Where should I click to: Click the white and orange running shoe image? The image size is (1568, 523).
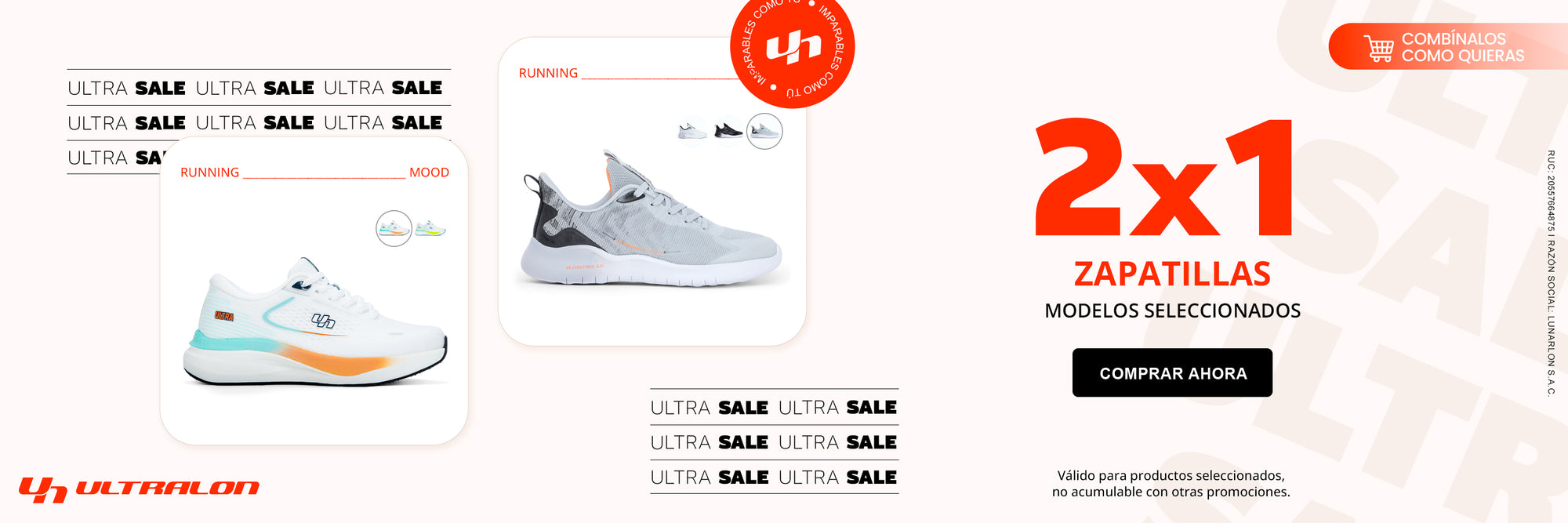pyautogui.click(x=315, y=321)
